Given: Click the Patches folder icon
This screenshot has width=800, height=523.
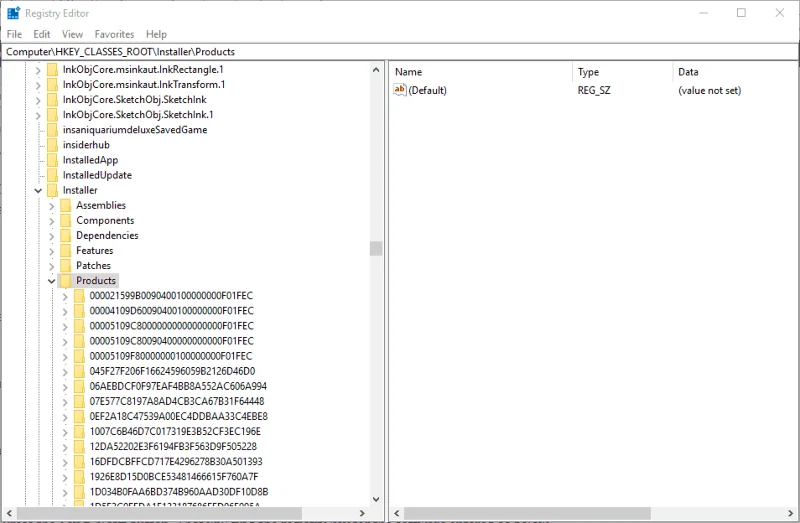Looking at the screenshot, I should [65, 265].
